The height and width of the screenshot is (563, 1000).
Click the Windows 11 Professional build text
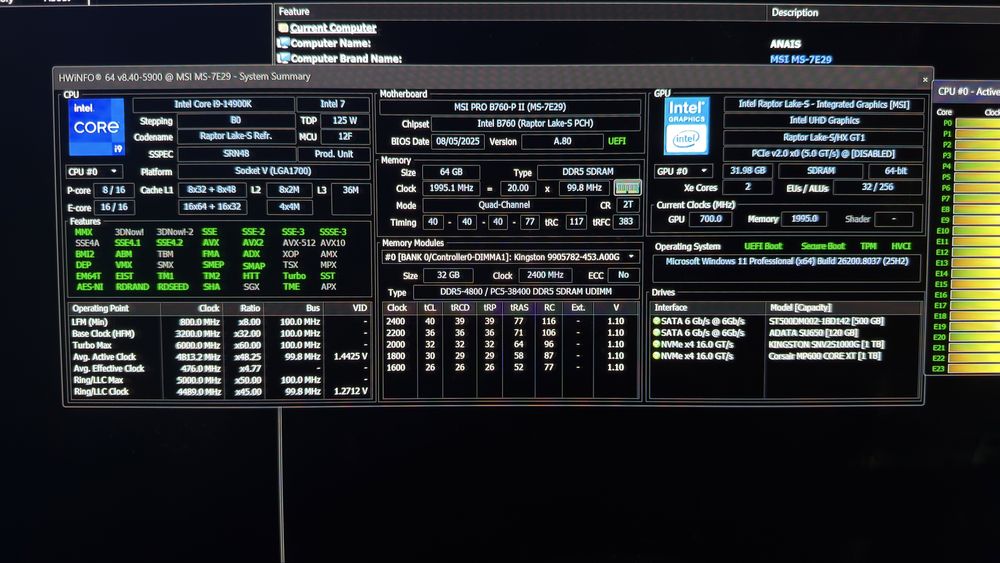coord(786,261)
